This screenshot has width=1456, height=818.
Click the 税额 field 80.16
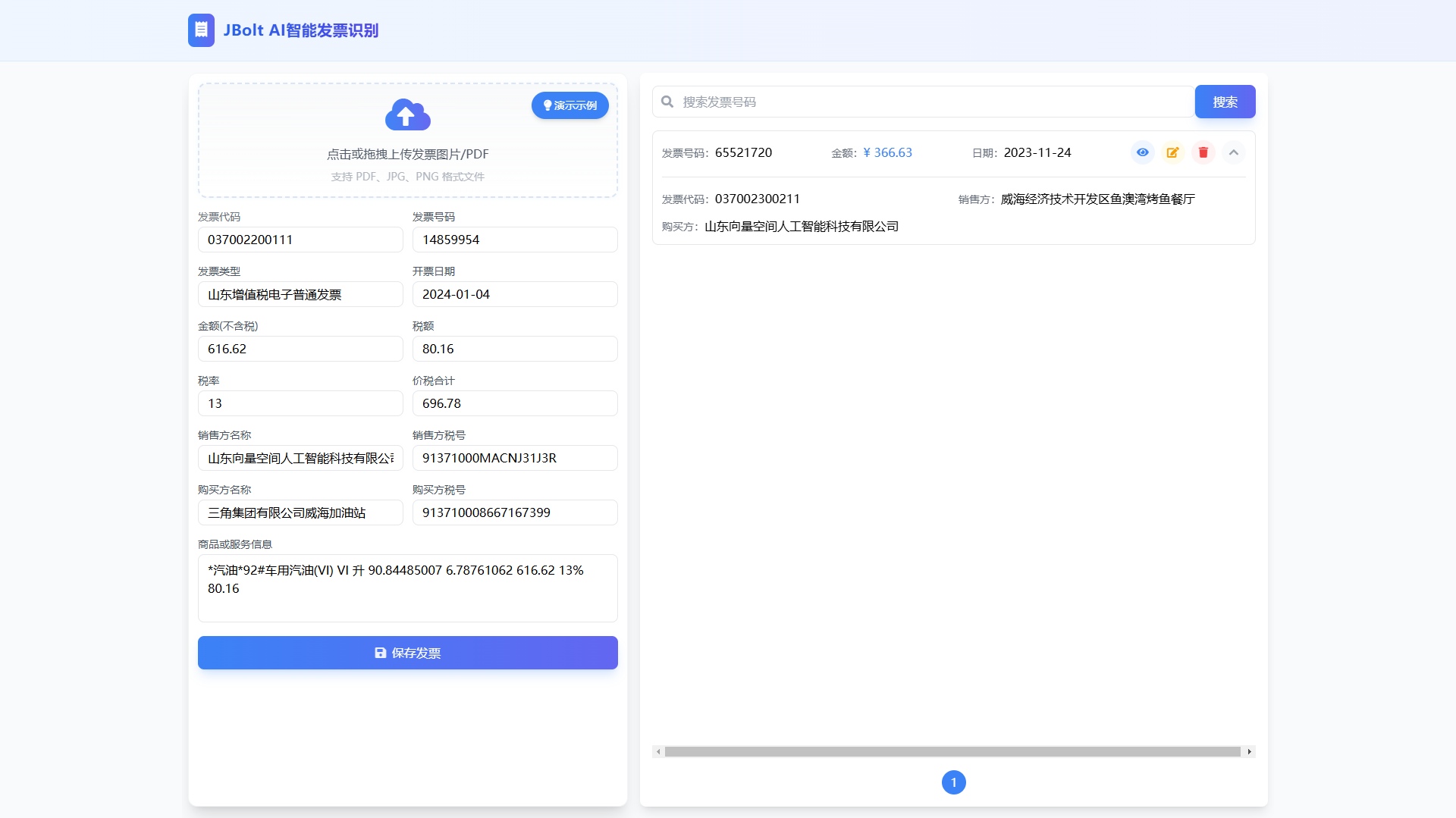point(515,349)
